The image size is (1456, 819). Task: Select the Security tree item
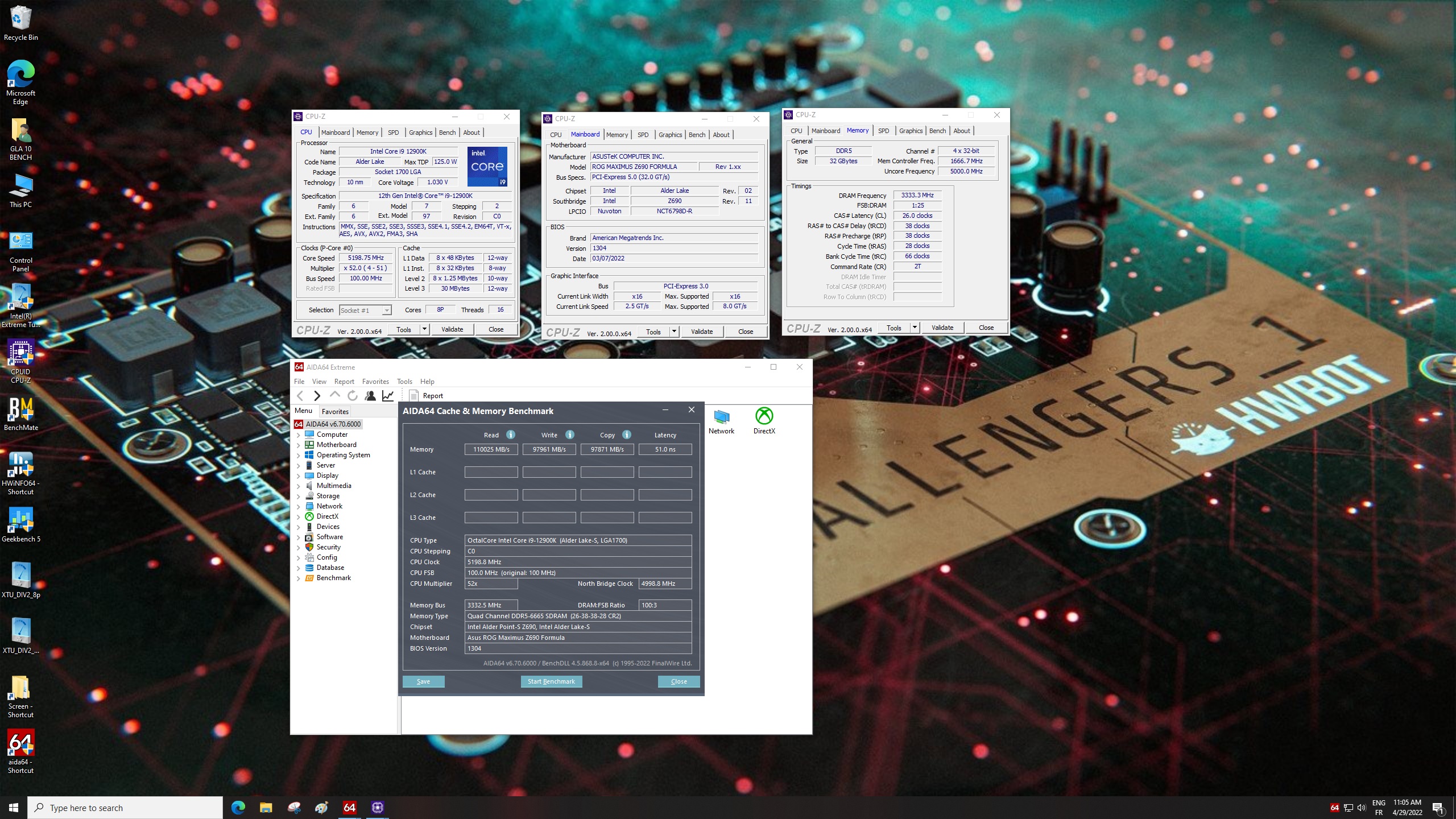pyautogui.click(x=328, y=547)
